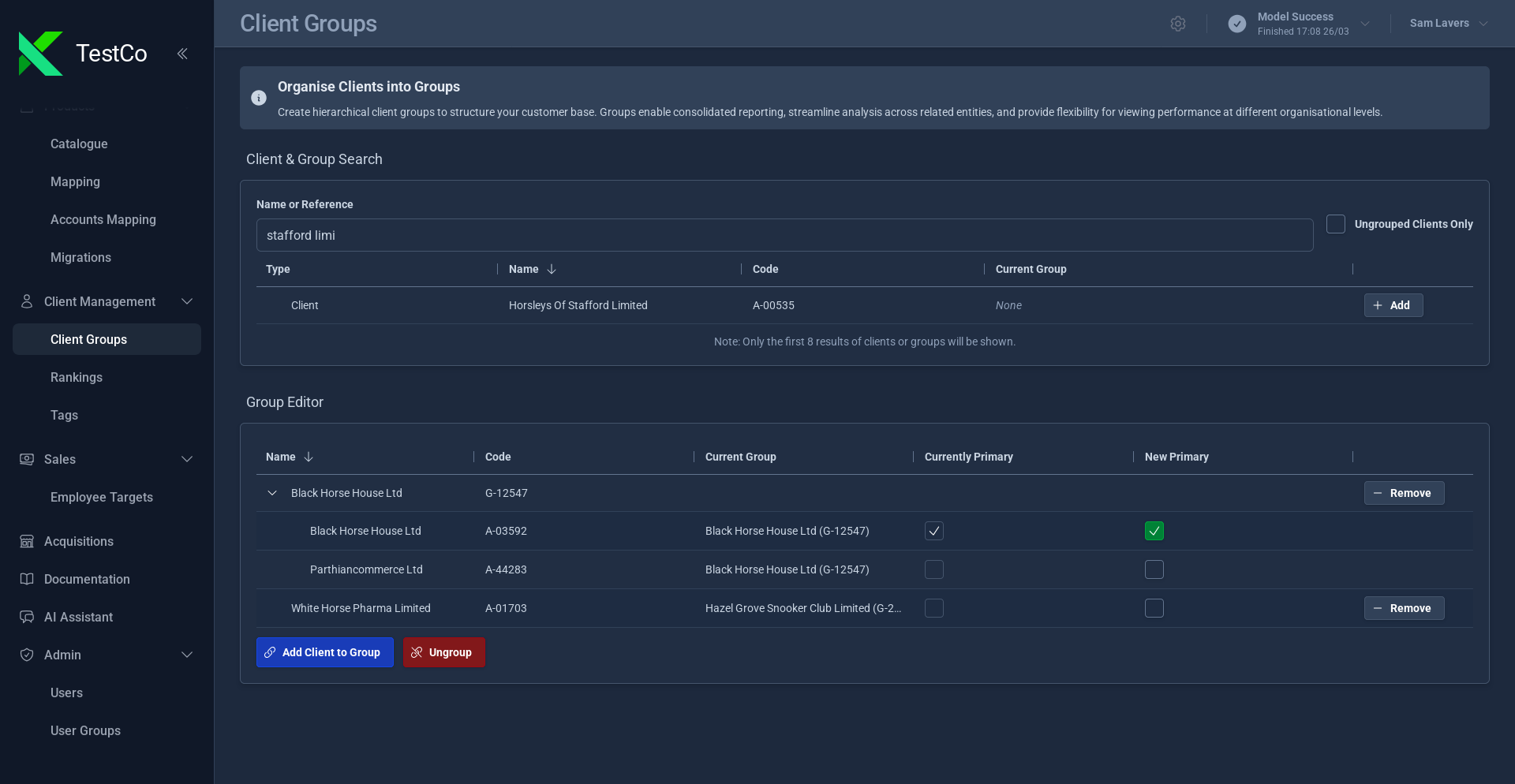The width and height of the screenshot is (1515, 784).
Task: Add Horsleys Of Stafford Limited to the editor
Action: 1393,305
